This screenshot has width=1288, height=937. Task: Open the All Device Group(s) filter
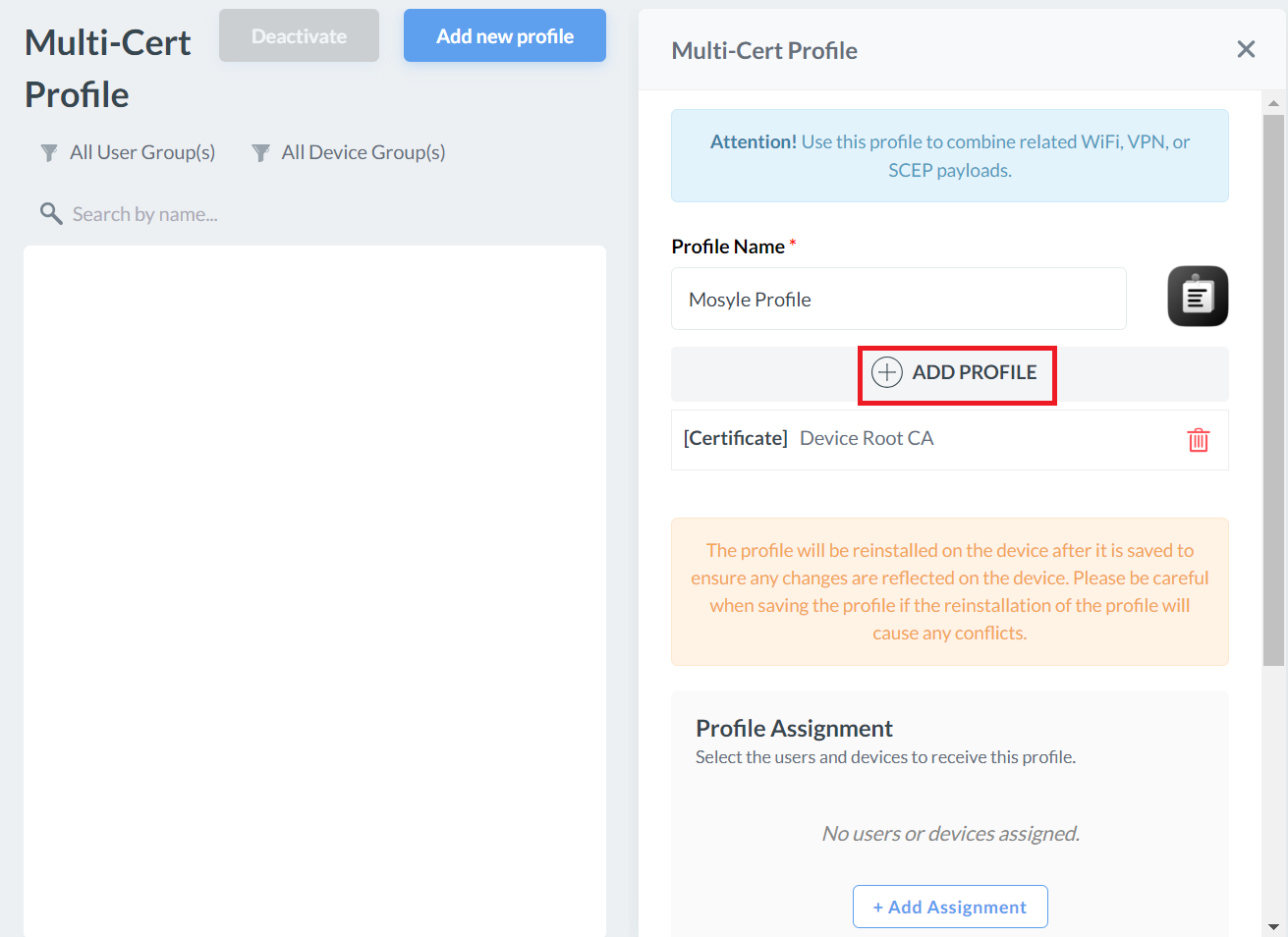click(x=350, y=152)
